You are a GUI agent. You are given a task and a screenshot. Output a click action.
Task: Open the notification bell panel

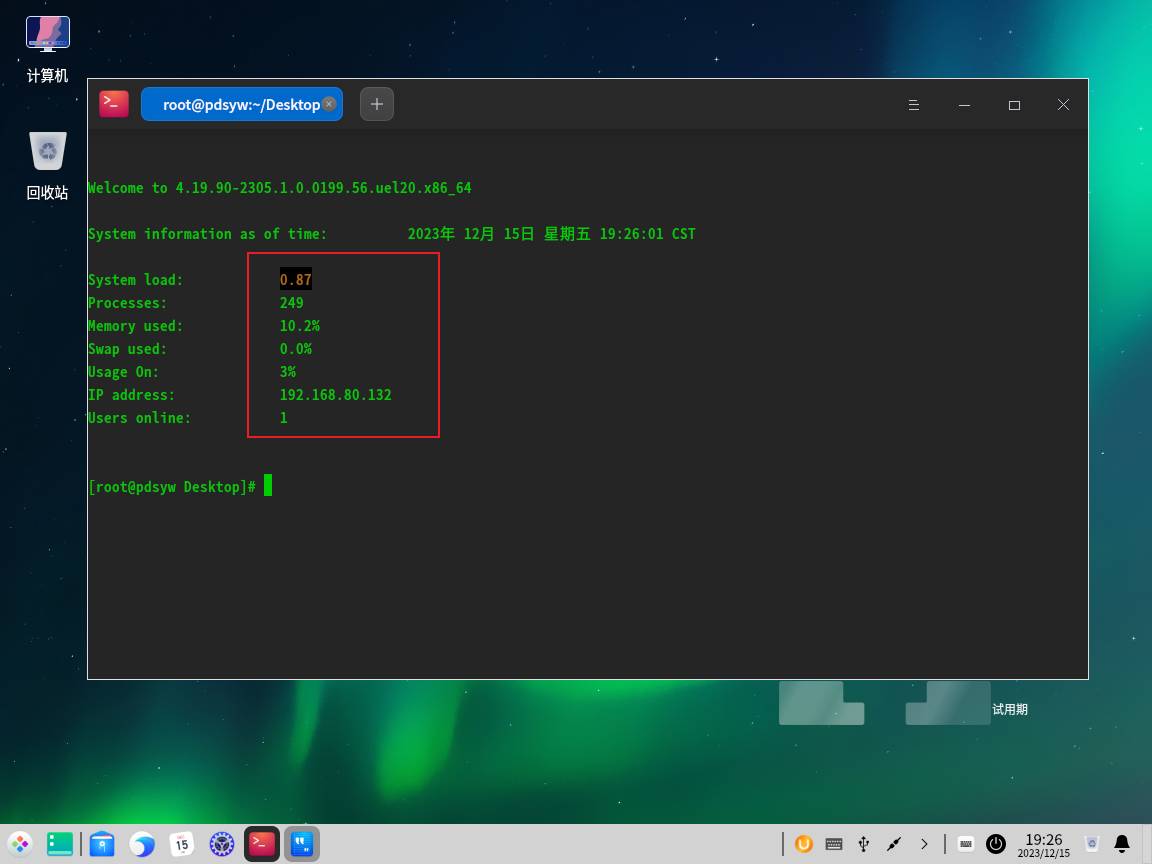point(1122,844)
